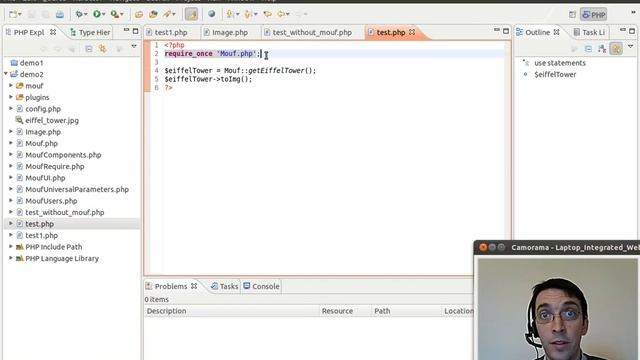Open the New file dropdown arrow

point(20,14)
